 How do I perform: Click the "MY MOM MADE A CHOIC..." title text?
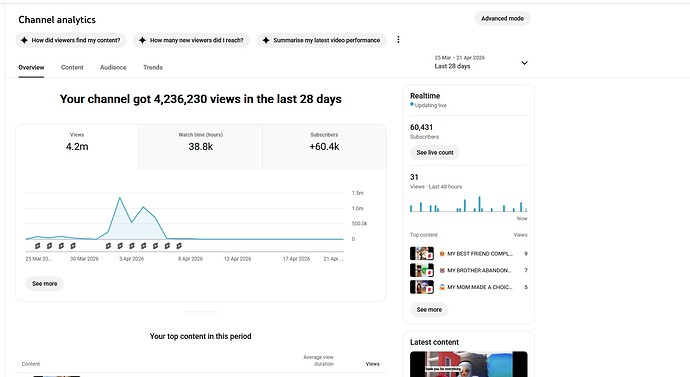point(480,287)
